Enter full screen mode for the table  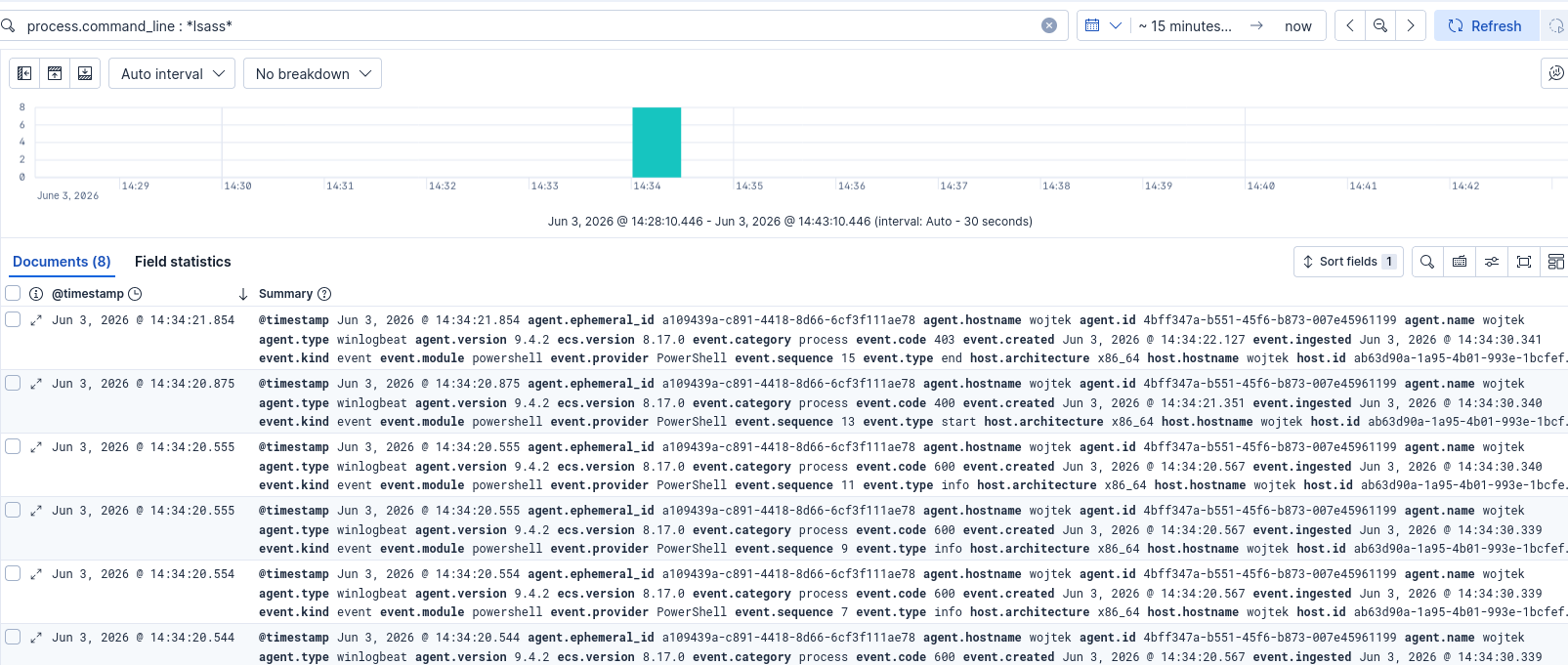[x=1524, y=262]
